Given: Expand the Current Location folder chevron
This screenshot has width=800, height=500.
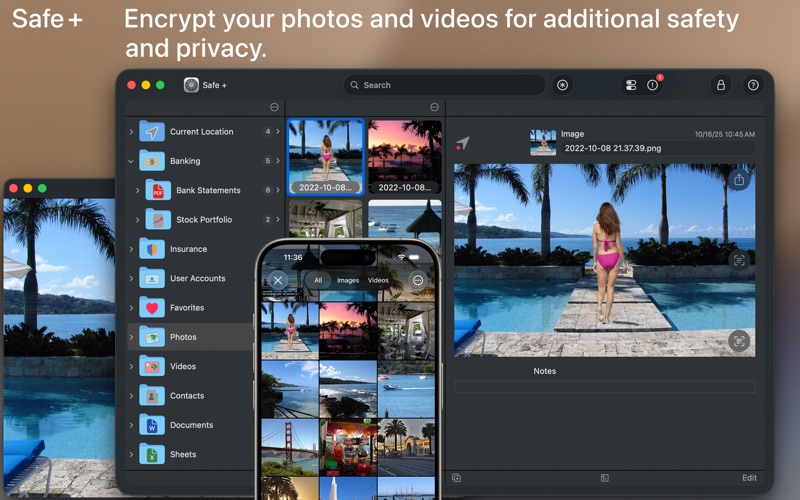Looking at the screenshot, I should [131, 132].
